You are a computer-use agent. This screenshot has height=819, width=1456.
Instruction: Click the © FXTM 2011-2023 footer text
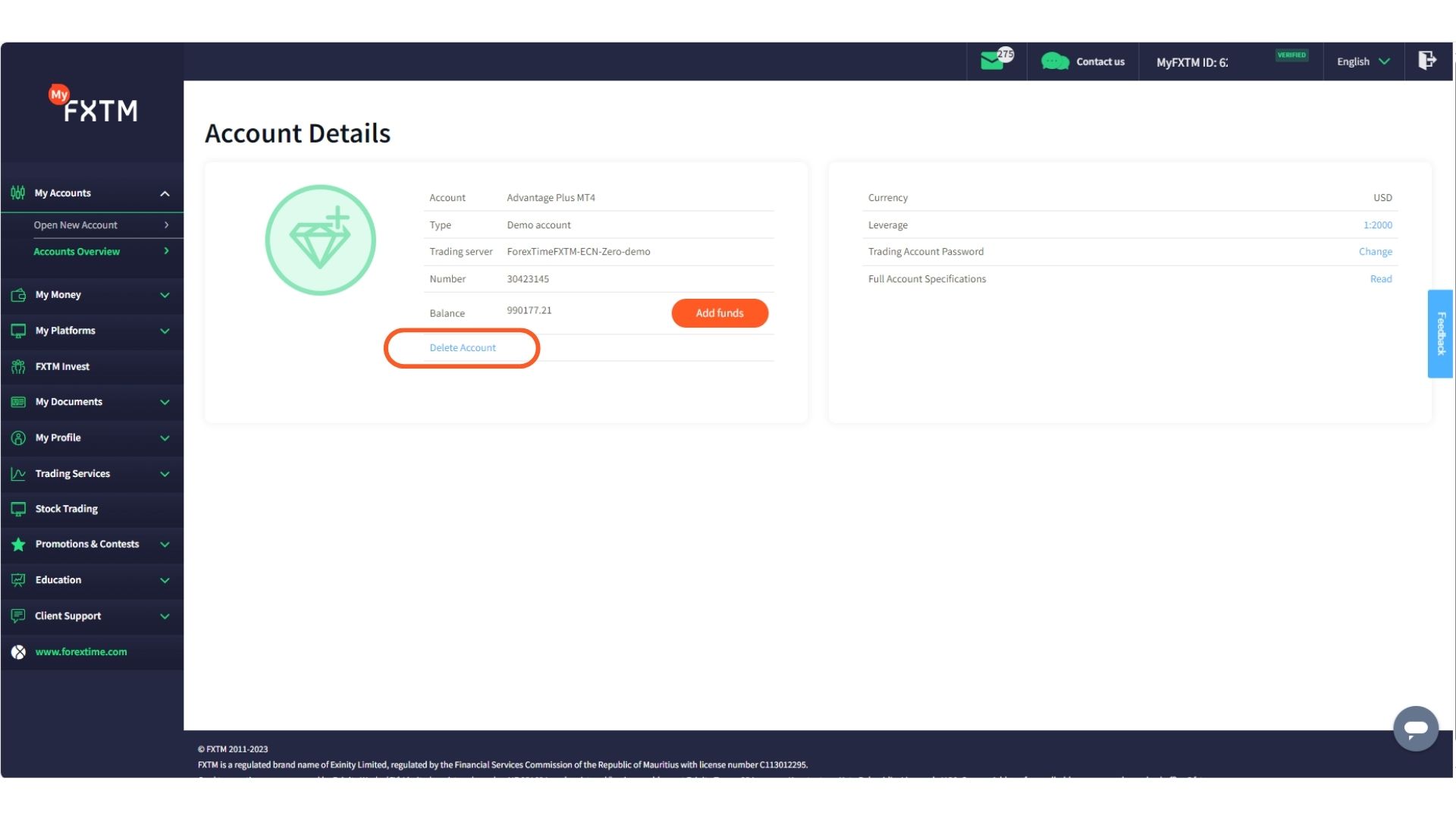[233, 749]
